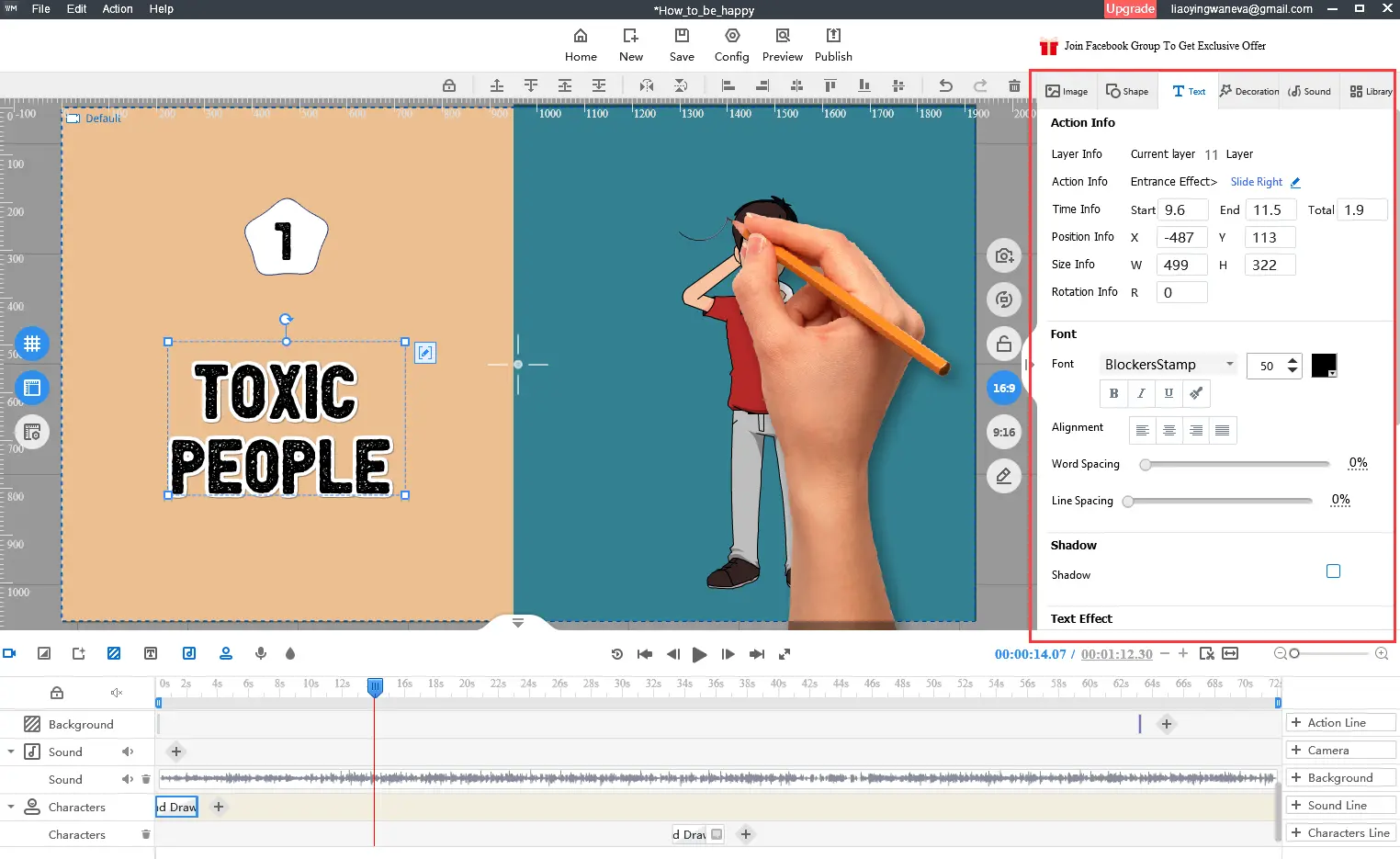
Task: Open the Action menu
Action: pos(118,9)
